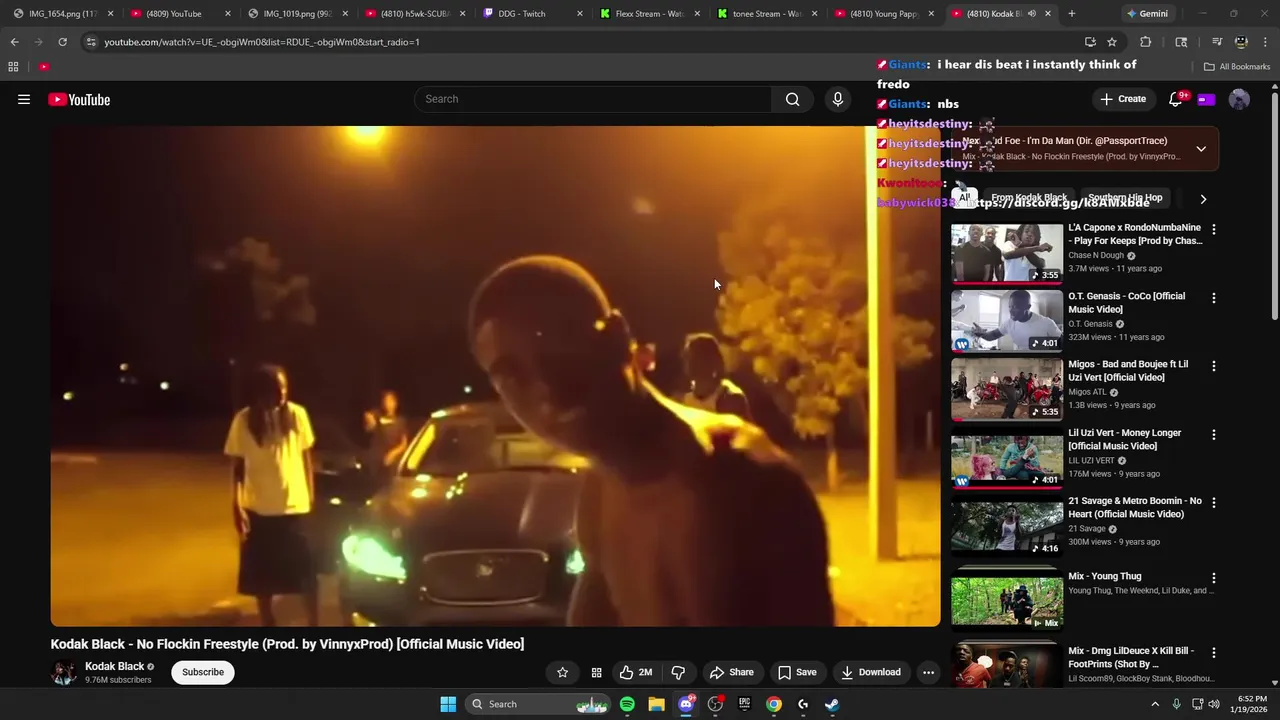Share the video
This screenshot has height=720, width=1280.
click(731, 672)
